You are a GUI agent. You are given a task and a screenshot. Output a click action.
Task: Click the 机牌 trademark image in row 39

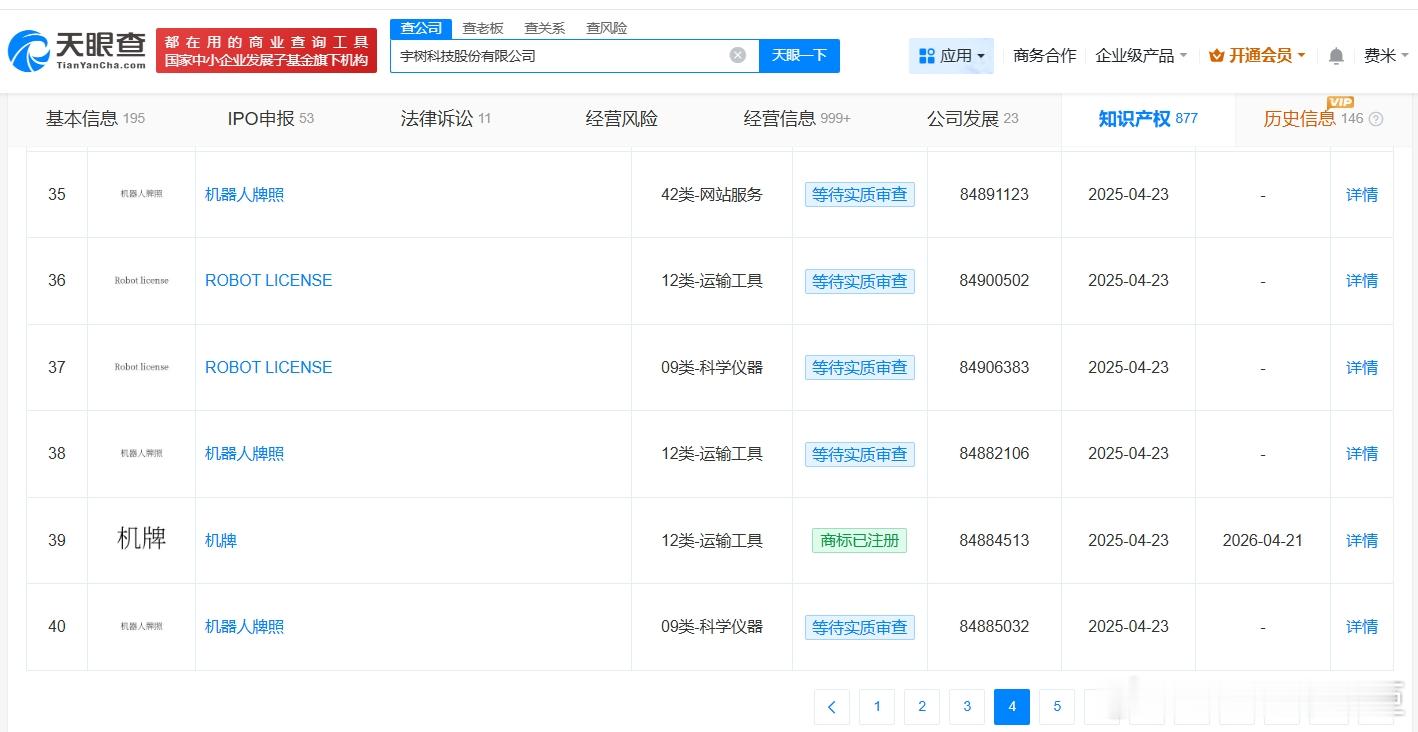[x=141, y=539]
